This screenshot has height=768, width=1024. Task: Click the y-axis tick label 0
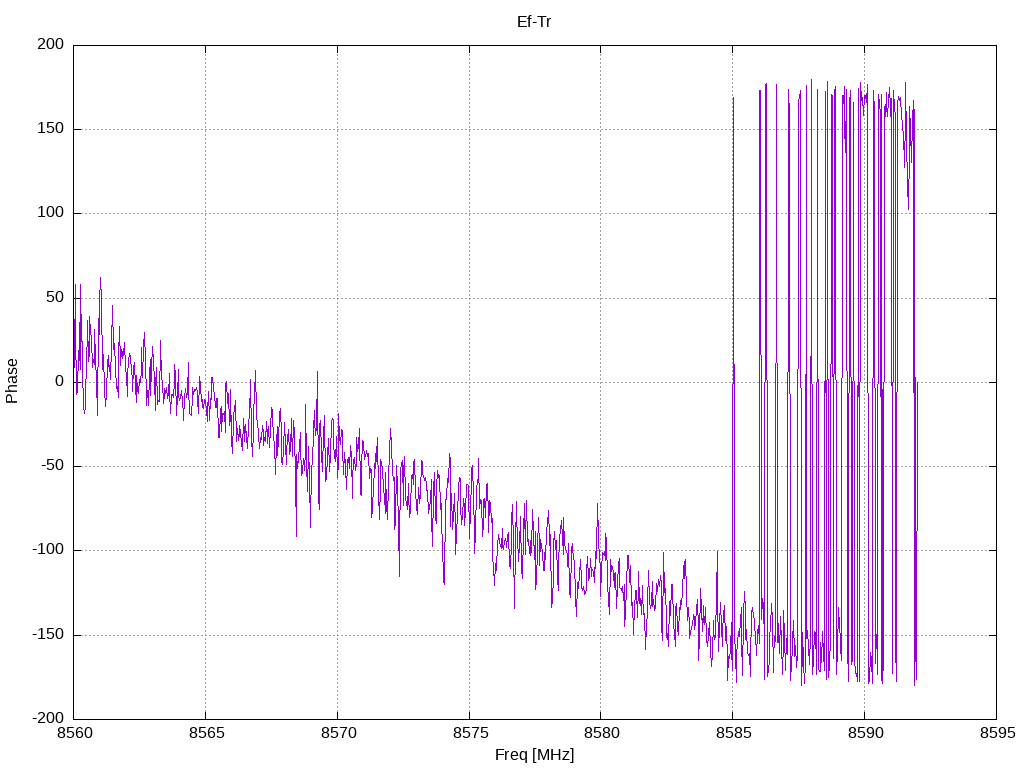(x=59, y=381)
